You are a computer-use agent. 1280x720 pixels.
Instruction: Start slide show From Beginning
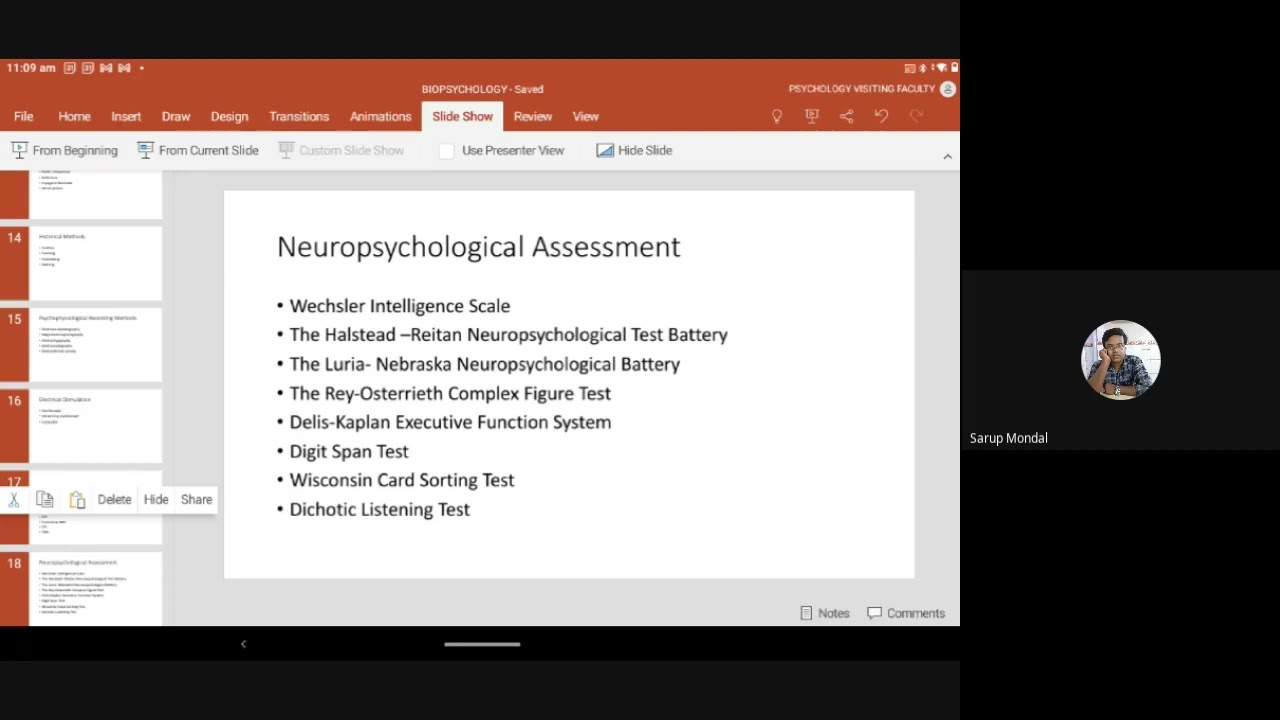pos(64,150)
